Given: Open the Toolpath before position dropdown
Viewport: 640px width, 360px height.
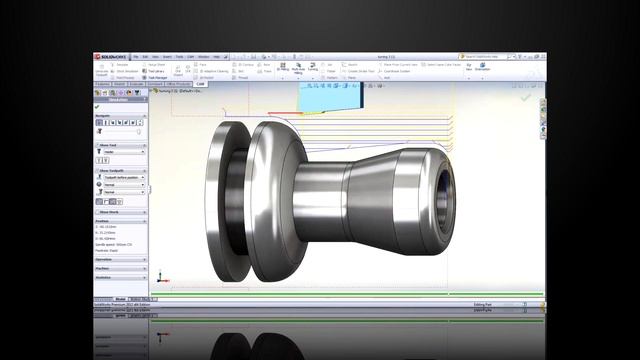Looking at the screenshot, I should pyautogui.click(x=124, y=178).
